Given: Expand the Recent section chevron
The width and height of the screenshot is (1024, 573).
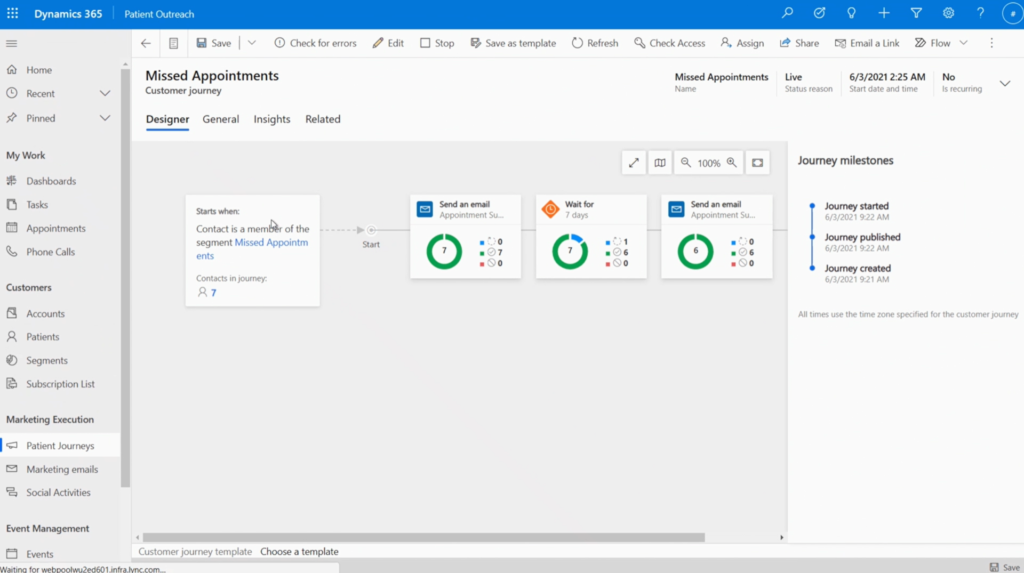Looking at the screenshot, I should tap(104, 93).
